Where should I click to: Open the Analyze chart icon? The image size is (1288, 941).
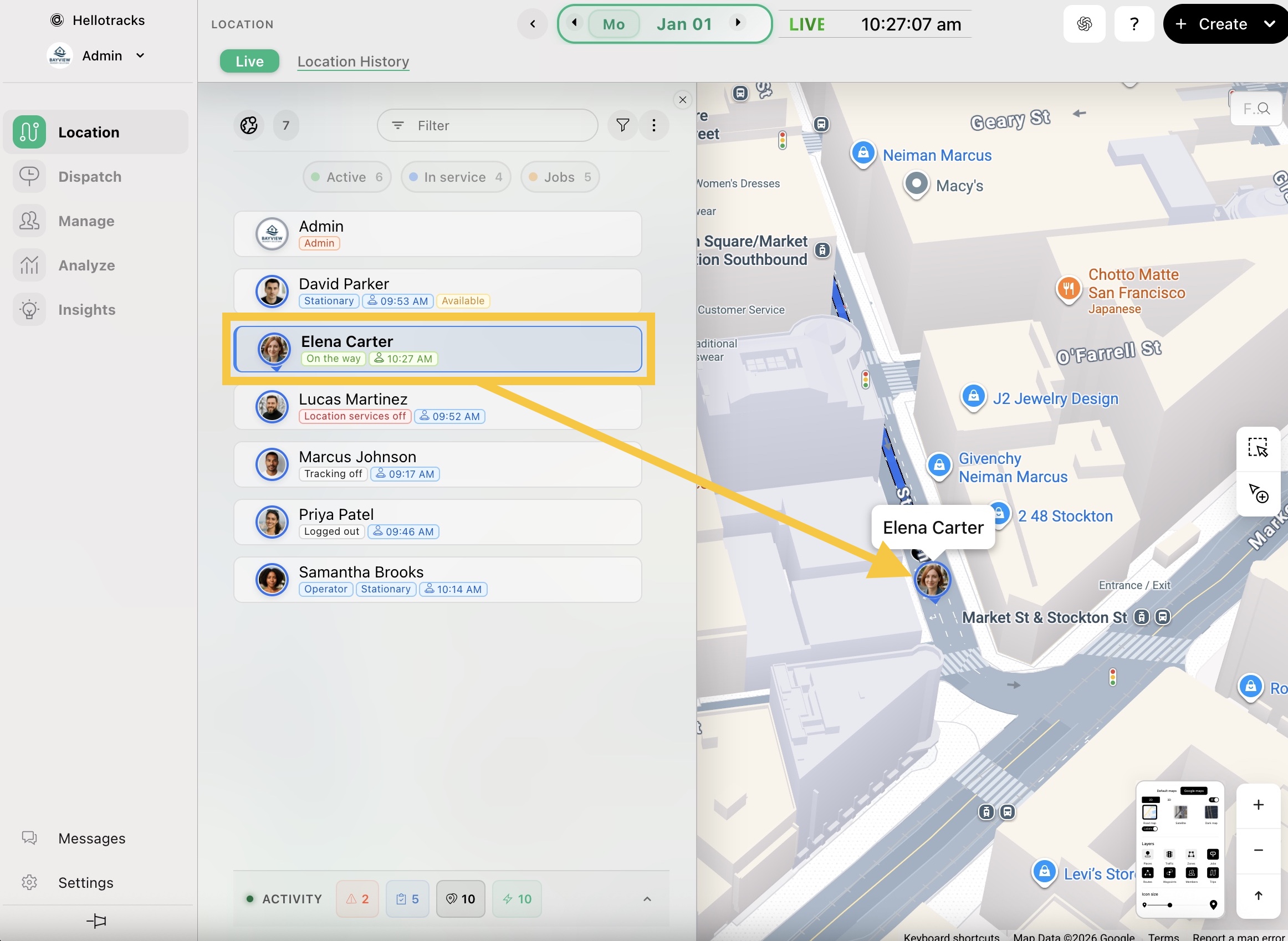pyautogui.click(x=29, y=265)
